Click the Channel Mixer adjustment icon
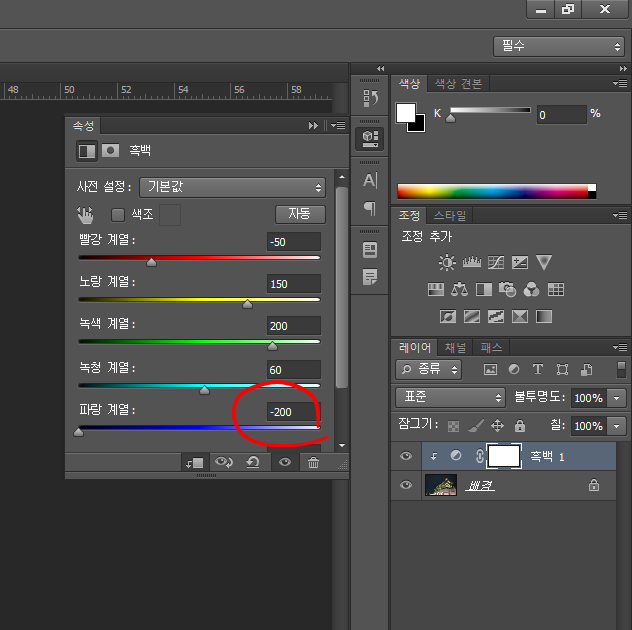Viewport: 632px width, 630px height. pos(531,289)
